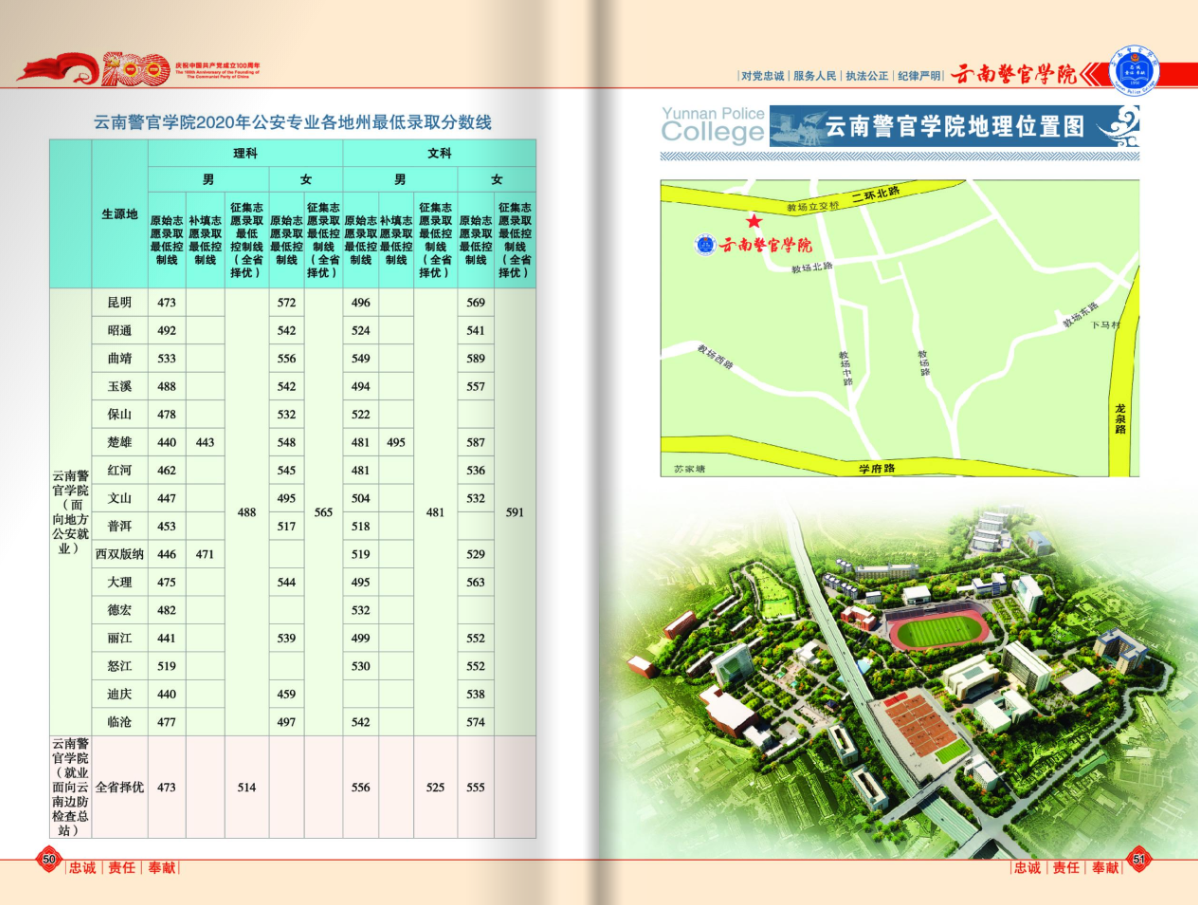The image size is (1198, 905).
Task: Click the 学府路 road label
Action: tap(877, 467)
